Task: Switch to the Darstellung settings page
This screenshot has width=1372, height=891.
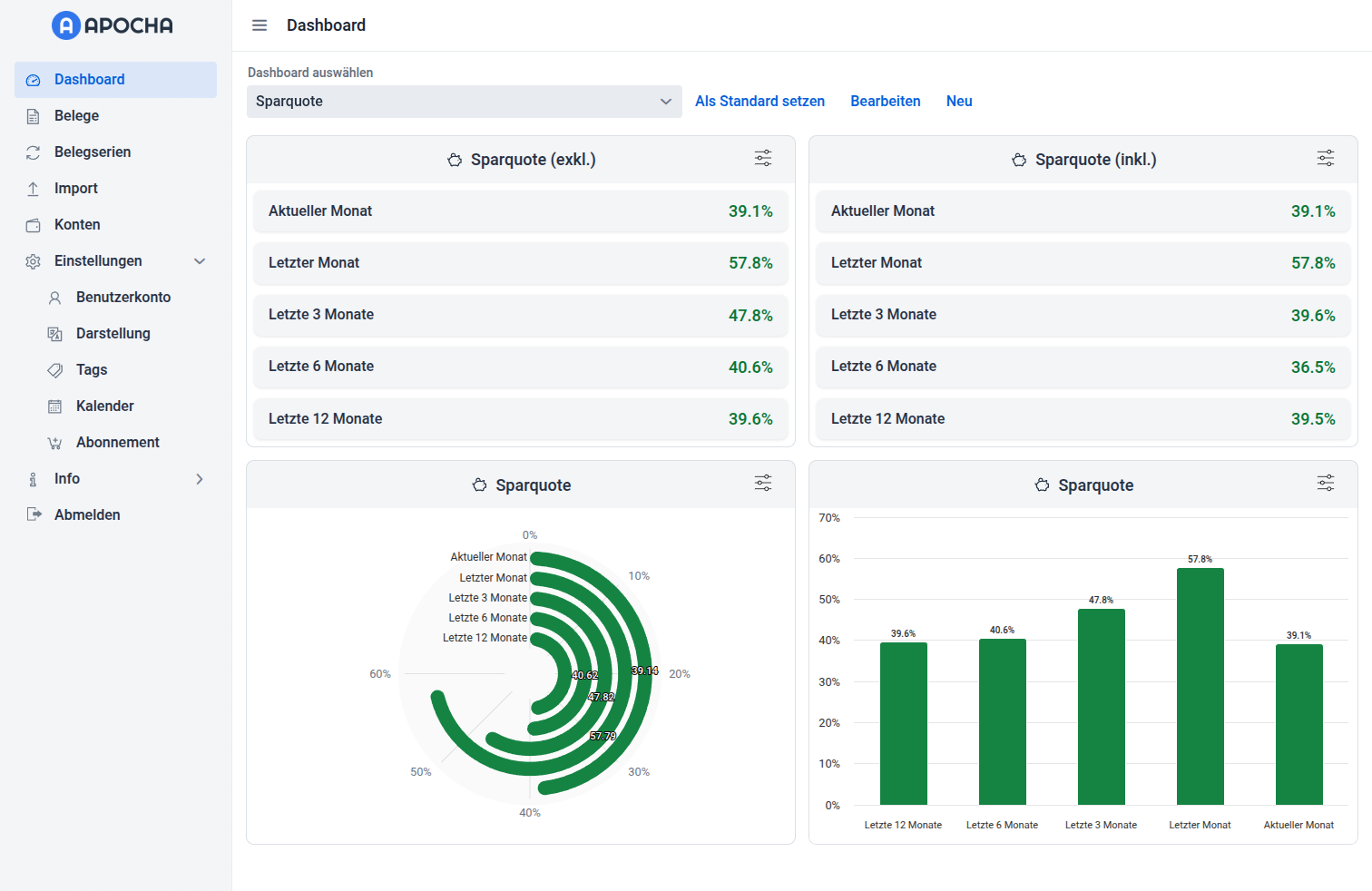Action: pyautogui.click(x=56, y=333)
